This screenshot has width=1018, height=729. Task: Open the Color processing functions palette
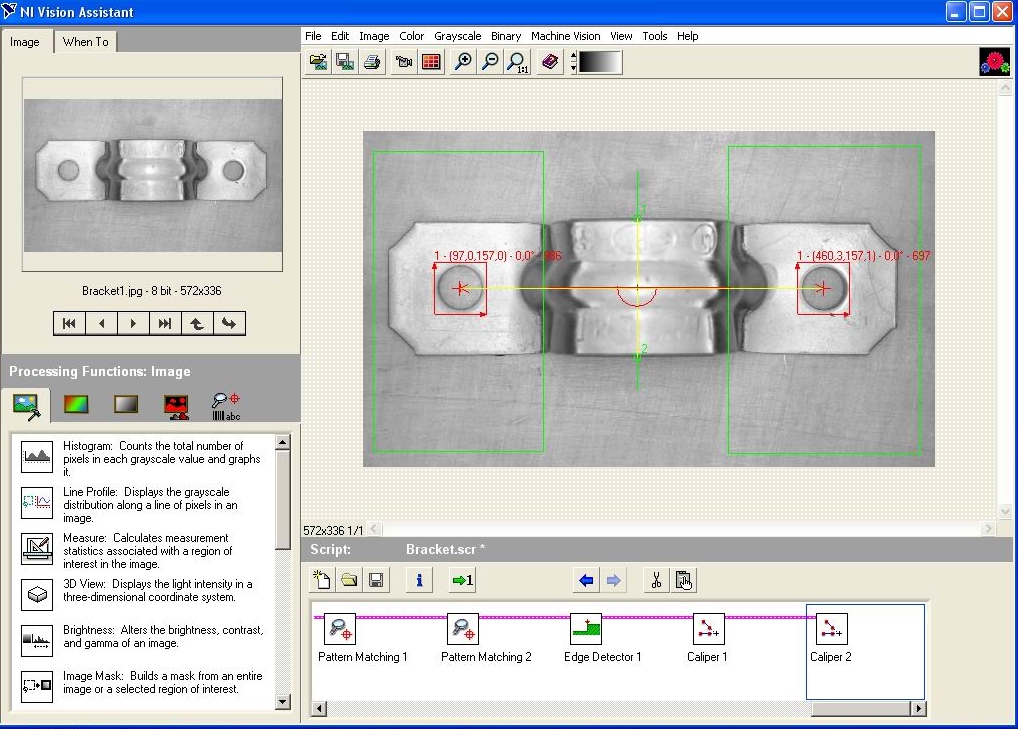(x=76, y=405)
